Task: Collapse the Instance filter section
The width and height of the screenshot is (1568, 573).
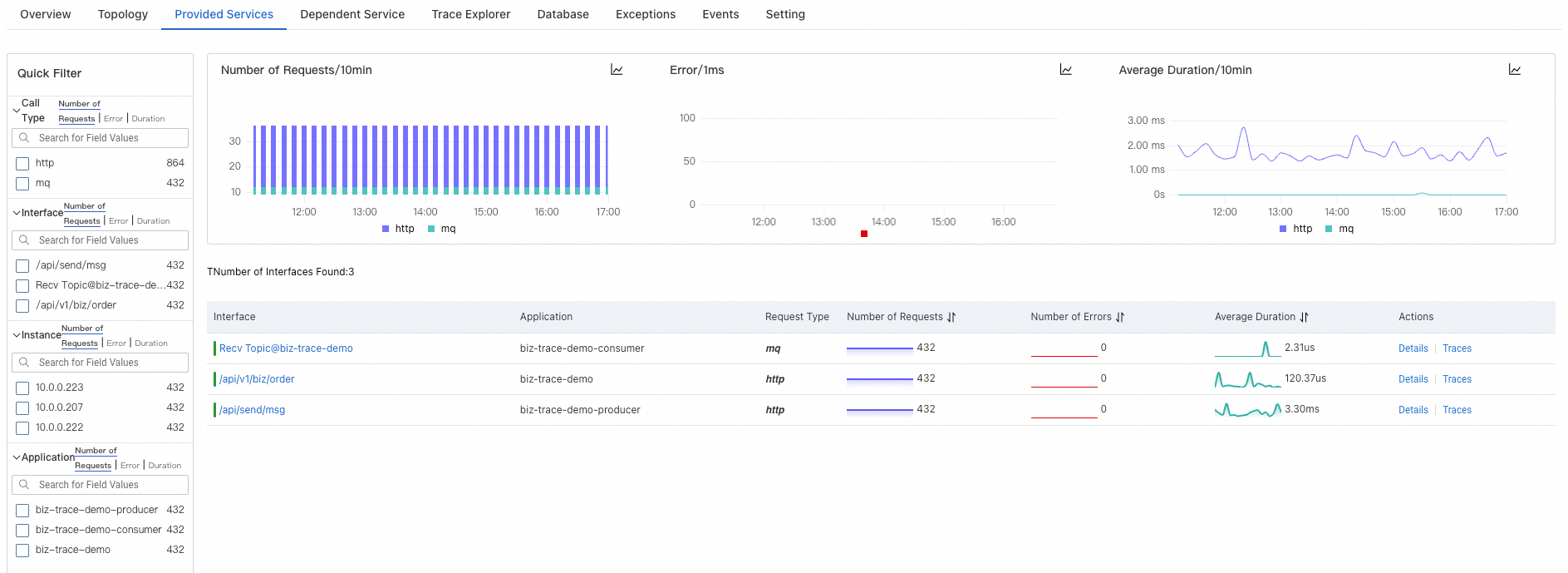Action: (x=16, y=335)
